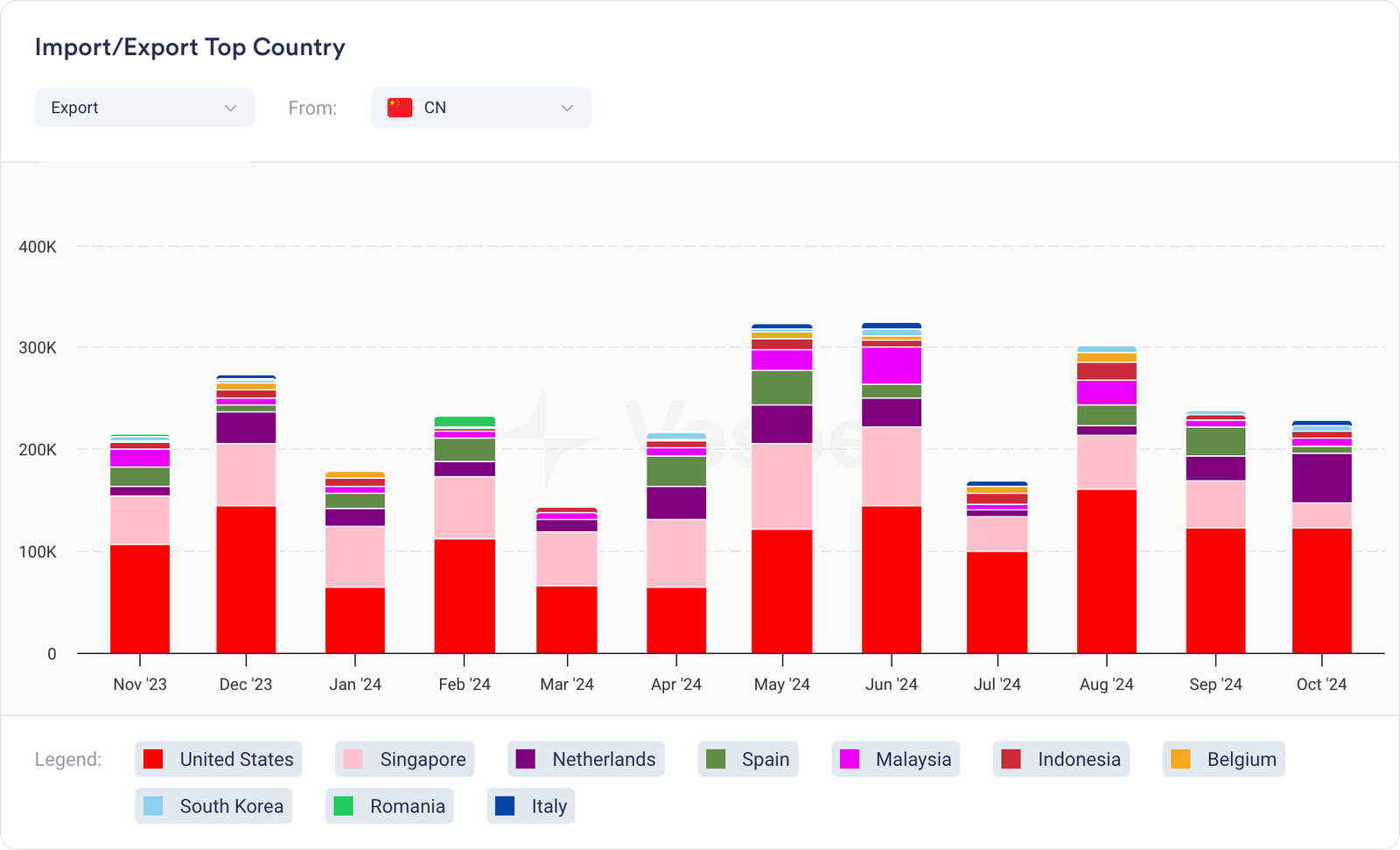Click the South Korea light-blue icon
Screen dimensions: 1400x850
(153, 806)
